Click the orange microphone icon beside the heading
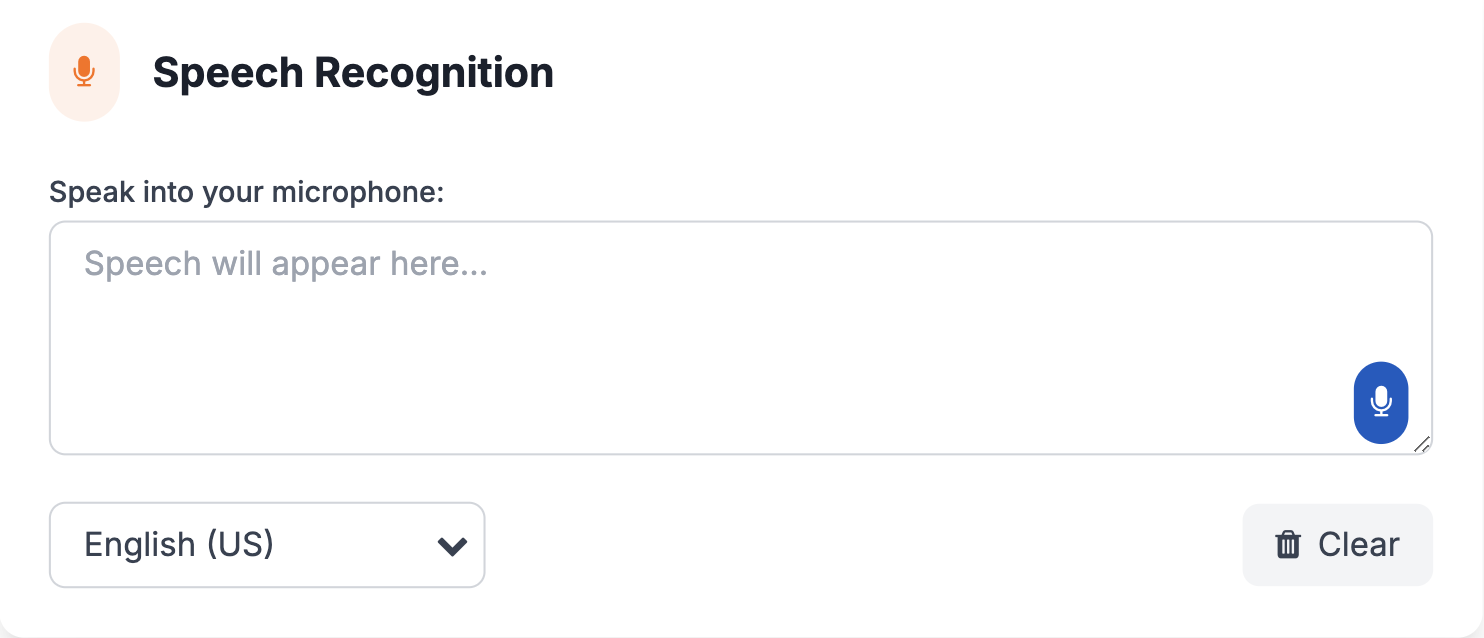The width and height of the screenshot is (1484, 638). 84,71
